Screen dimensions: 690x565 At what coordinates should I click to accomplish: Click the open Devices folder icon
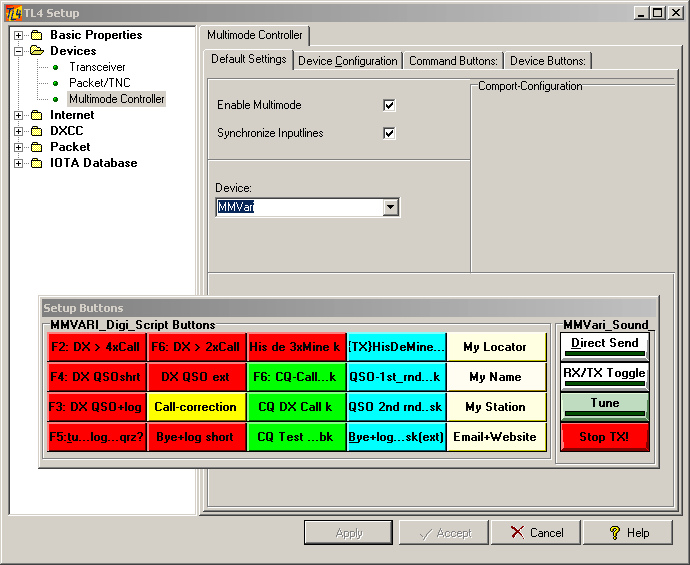37,51
